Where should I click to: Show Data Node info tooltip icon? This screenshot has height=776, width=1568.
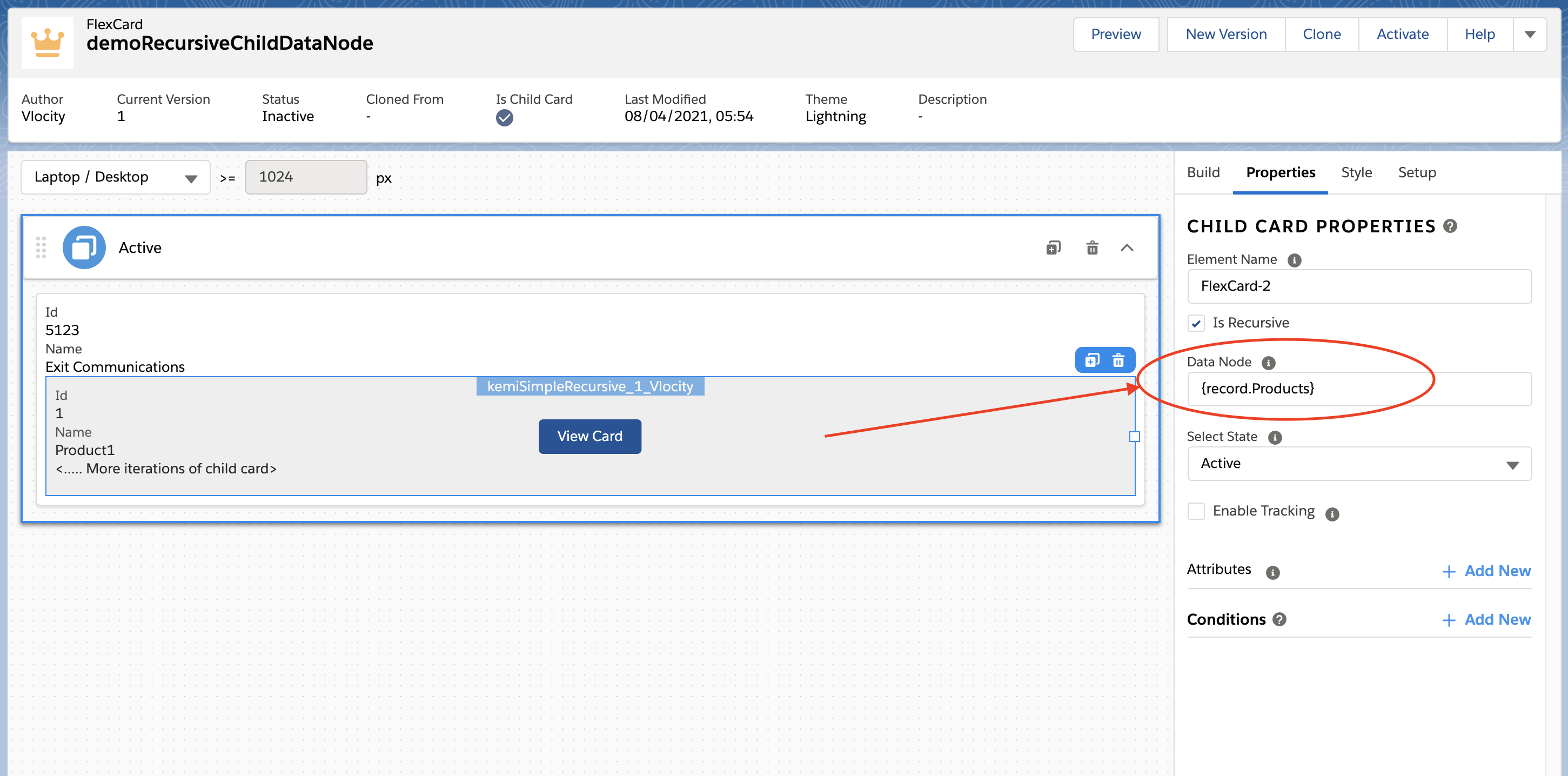(x=1268, y=363)
